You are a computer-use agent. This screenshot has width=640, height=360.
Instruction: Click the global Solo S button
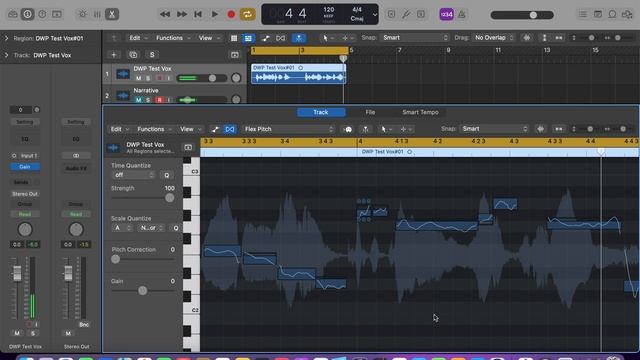tap(152, 55)
